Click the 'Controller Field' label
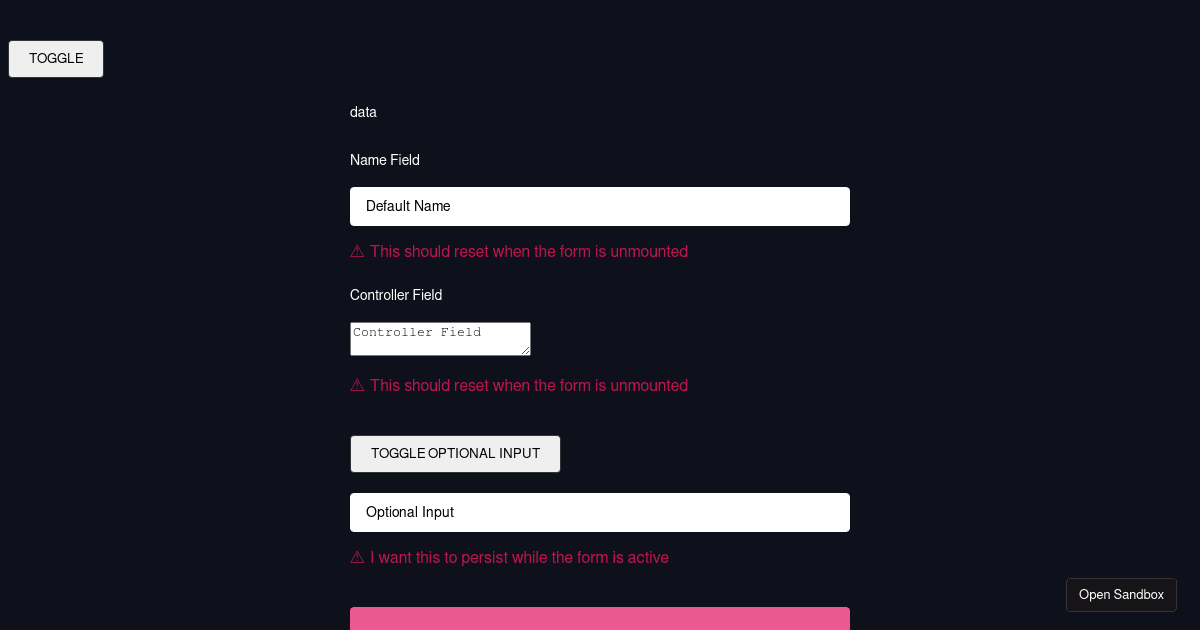This screenshot has height=630, width=1200. [x=396, y=295]
